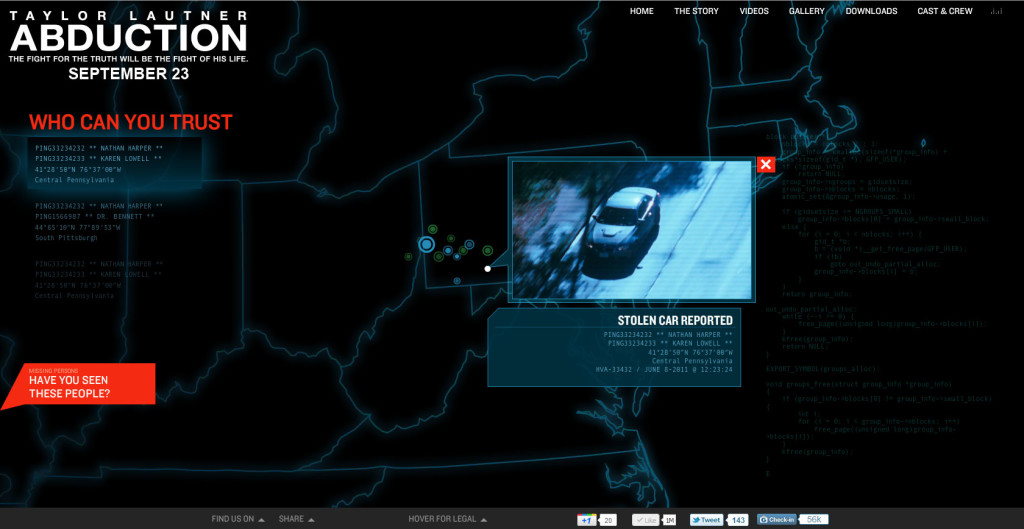Click the Twitter Tweet button

click(x=708, y=520)
